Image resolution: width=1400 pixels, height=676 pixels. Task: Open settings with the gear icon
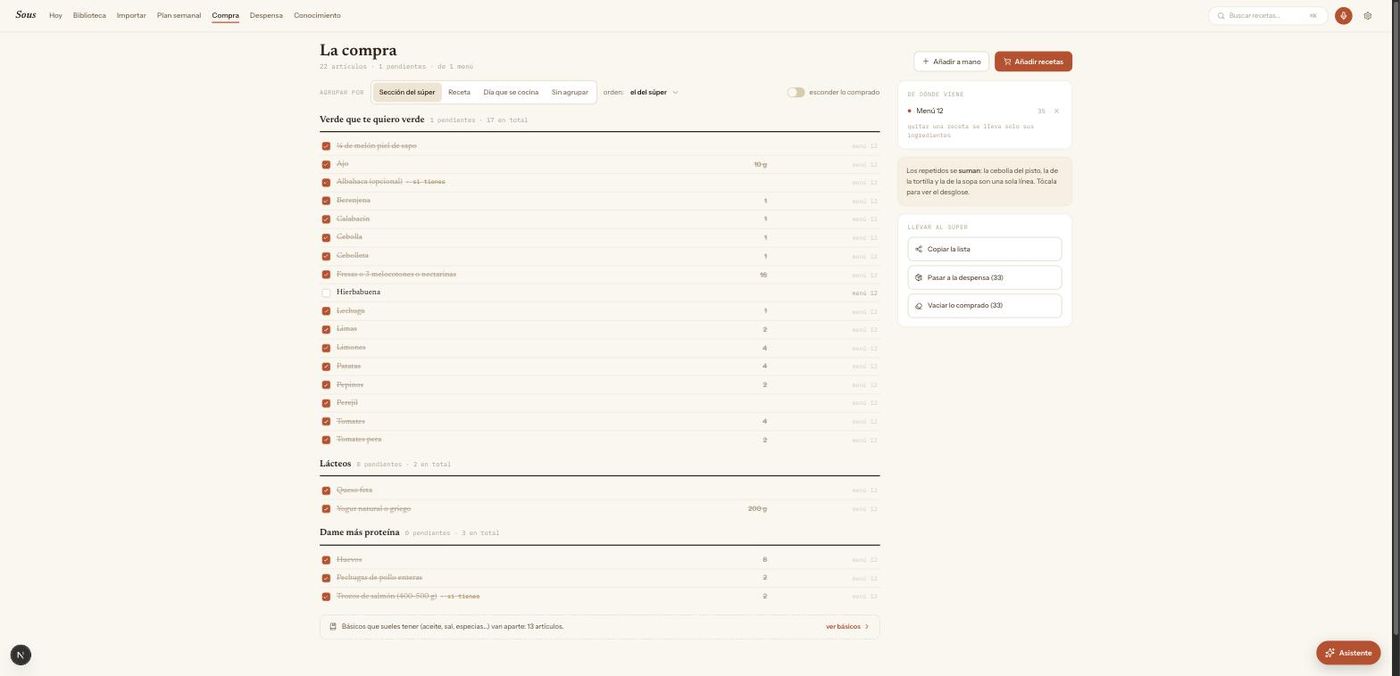point(1368,16)
